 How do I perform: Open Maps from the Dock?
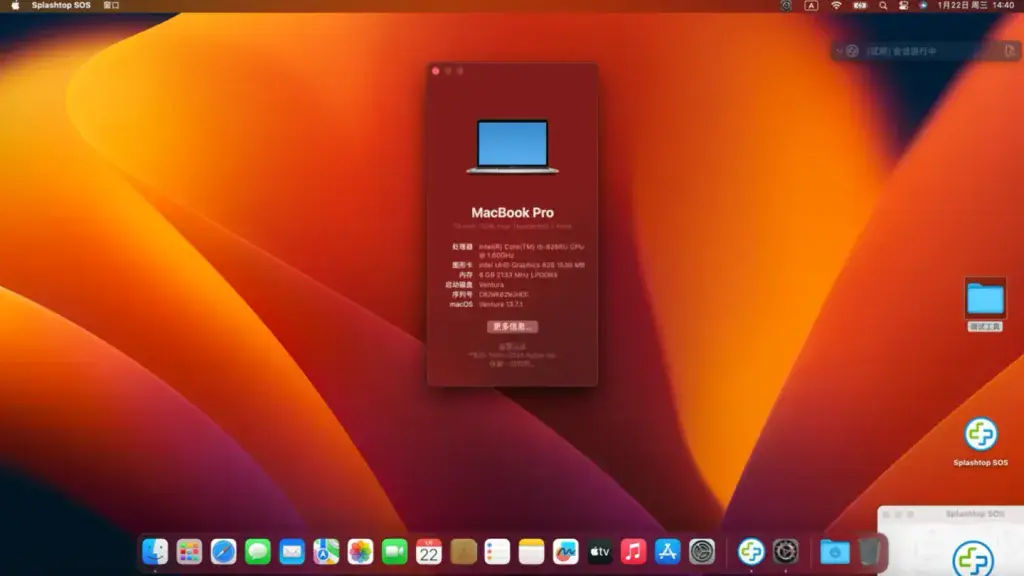pos(326,552)
